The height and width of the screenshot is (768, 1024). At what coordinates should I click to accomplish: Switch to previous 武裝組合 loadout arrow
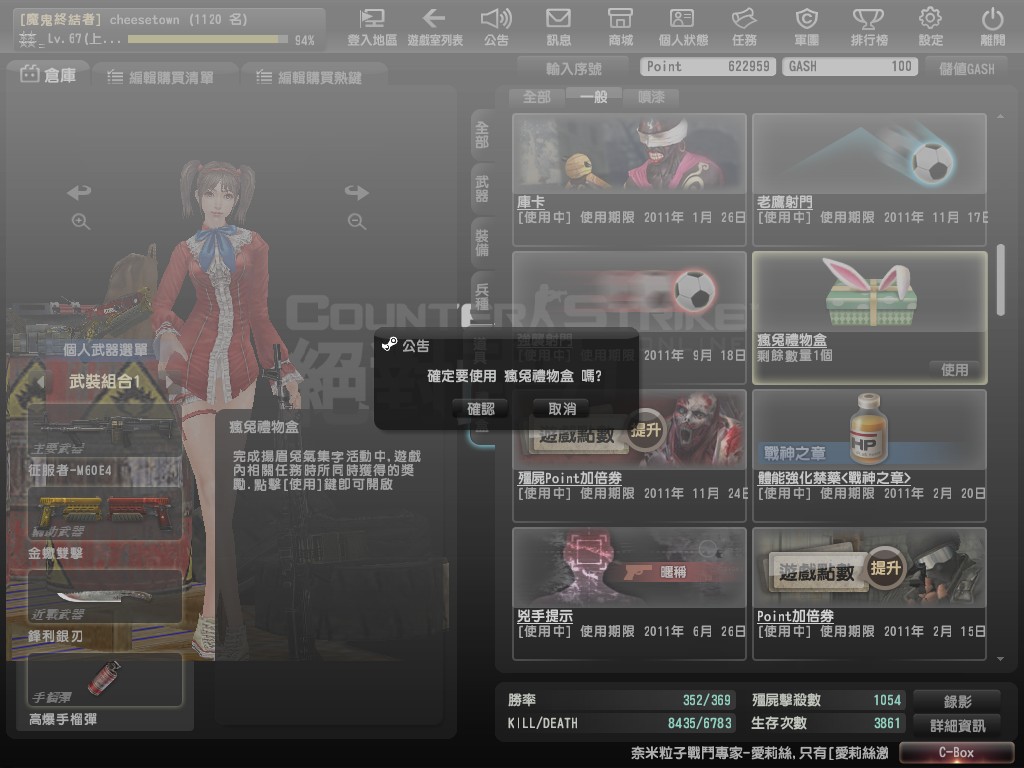coord(40,381)
